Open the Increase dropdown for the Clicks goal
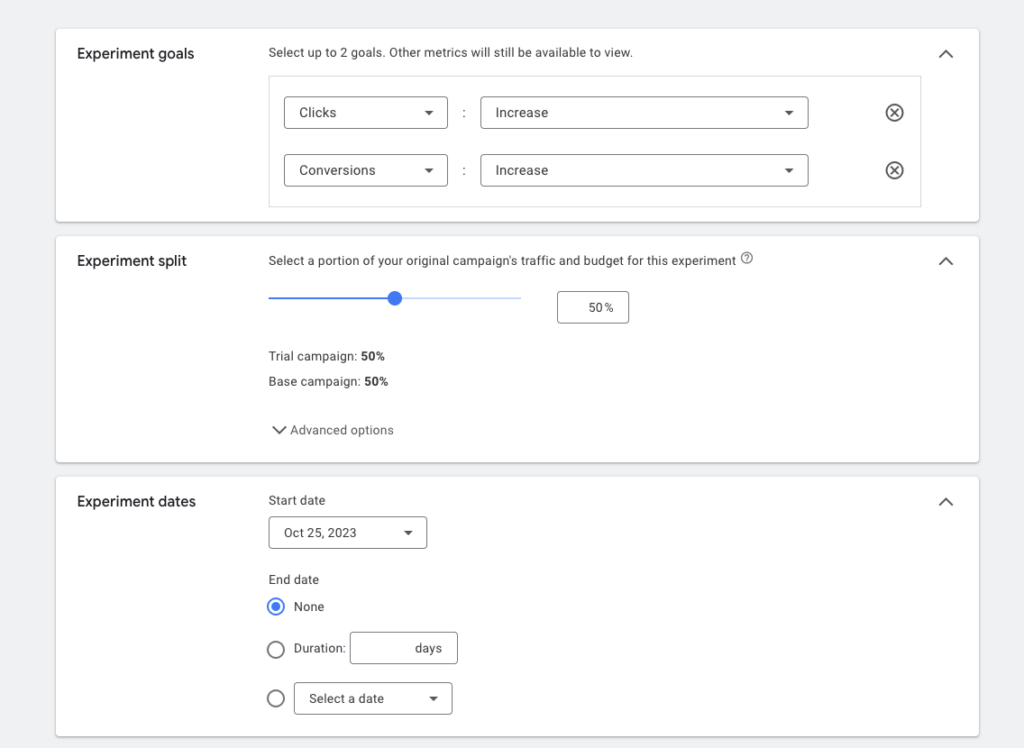1024x748 pixels. pyautogui.click(x=644, y=112)
